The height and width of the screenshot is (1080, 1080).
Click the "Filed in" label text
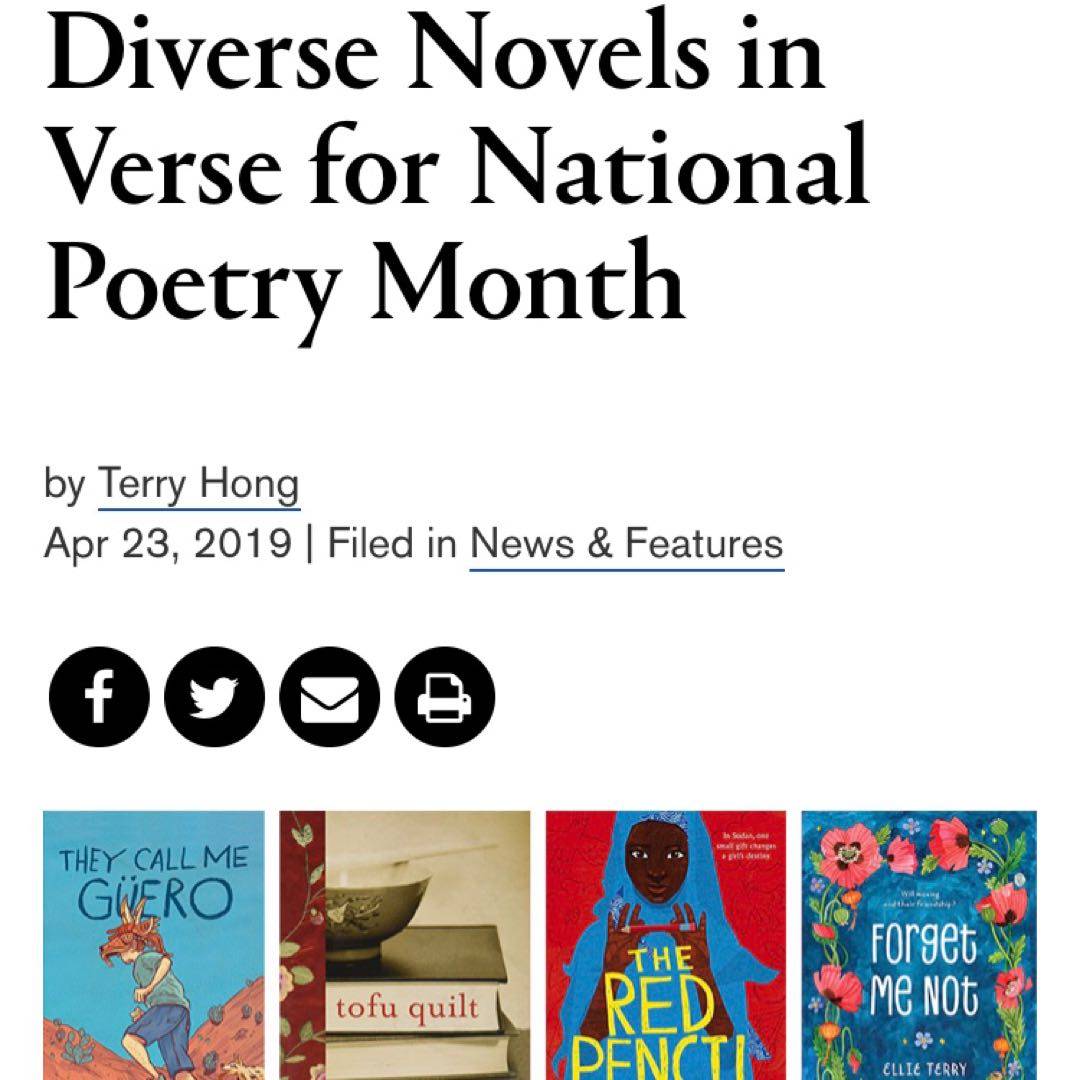pos(392,544)
